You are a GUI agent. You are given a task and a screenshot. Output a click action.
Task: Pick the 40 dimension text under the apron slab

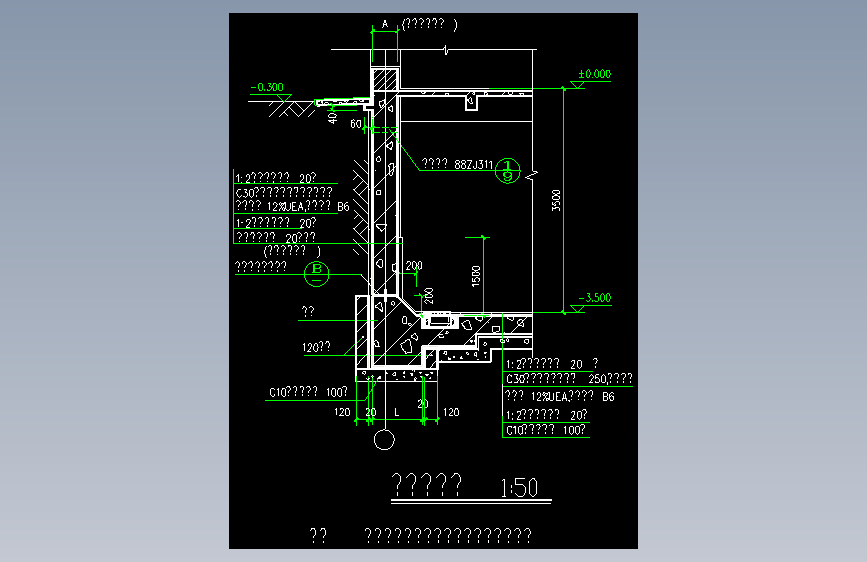click(x=332, y=117)
